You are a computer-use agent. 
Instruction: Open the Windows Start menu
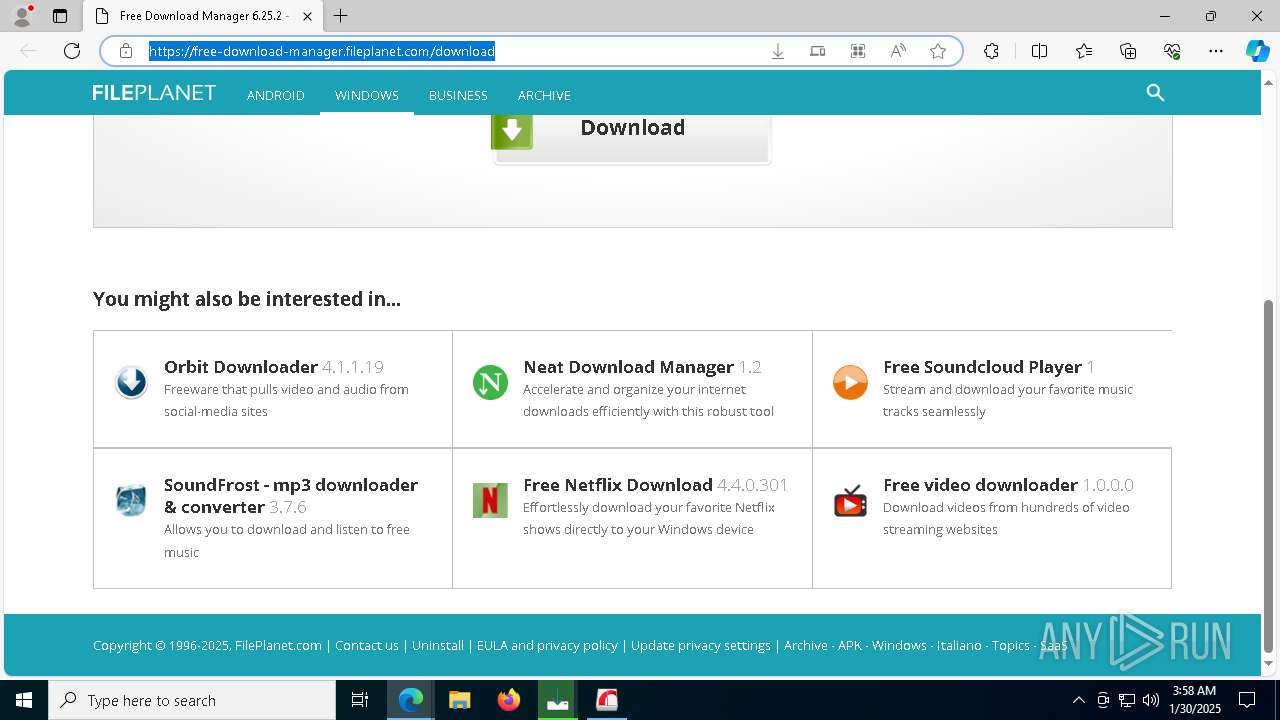tap(24, 700)
